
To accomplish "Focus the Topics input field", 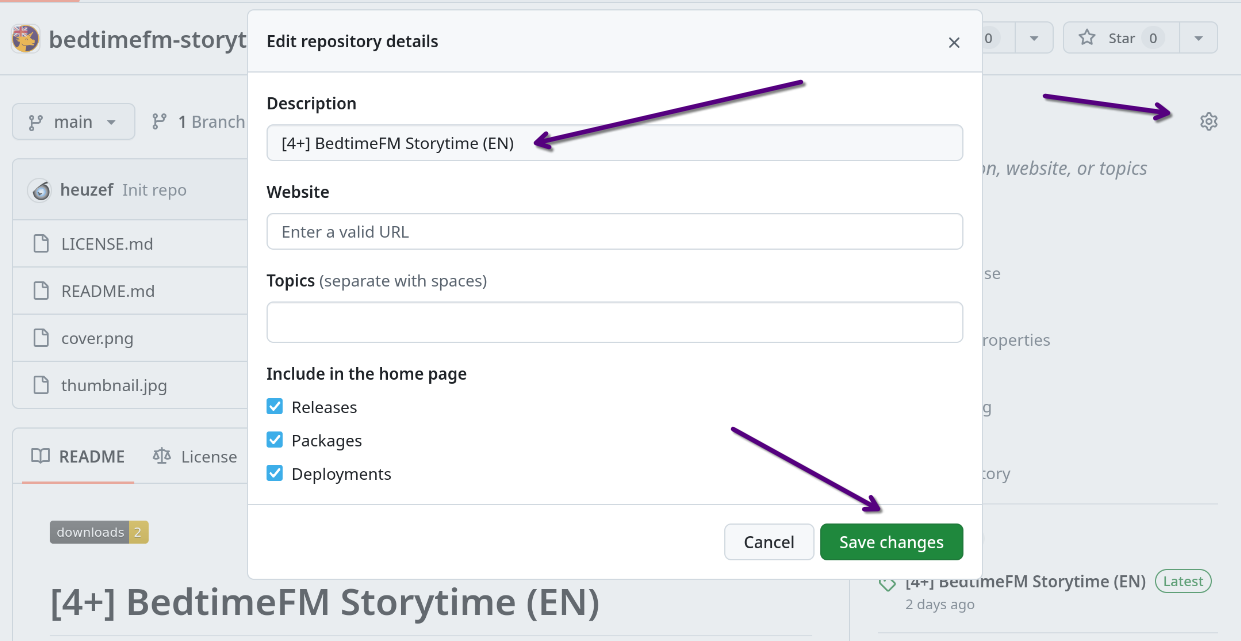I will point(614,323).
